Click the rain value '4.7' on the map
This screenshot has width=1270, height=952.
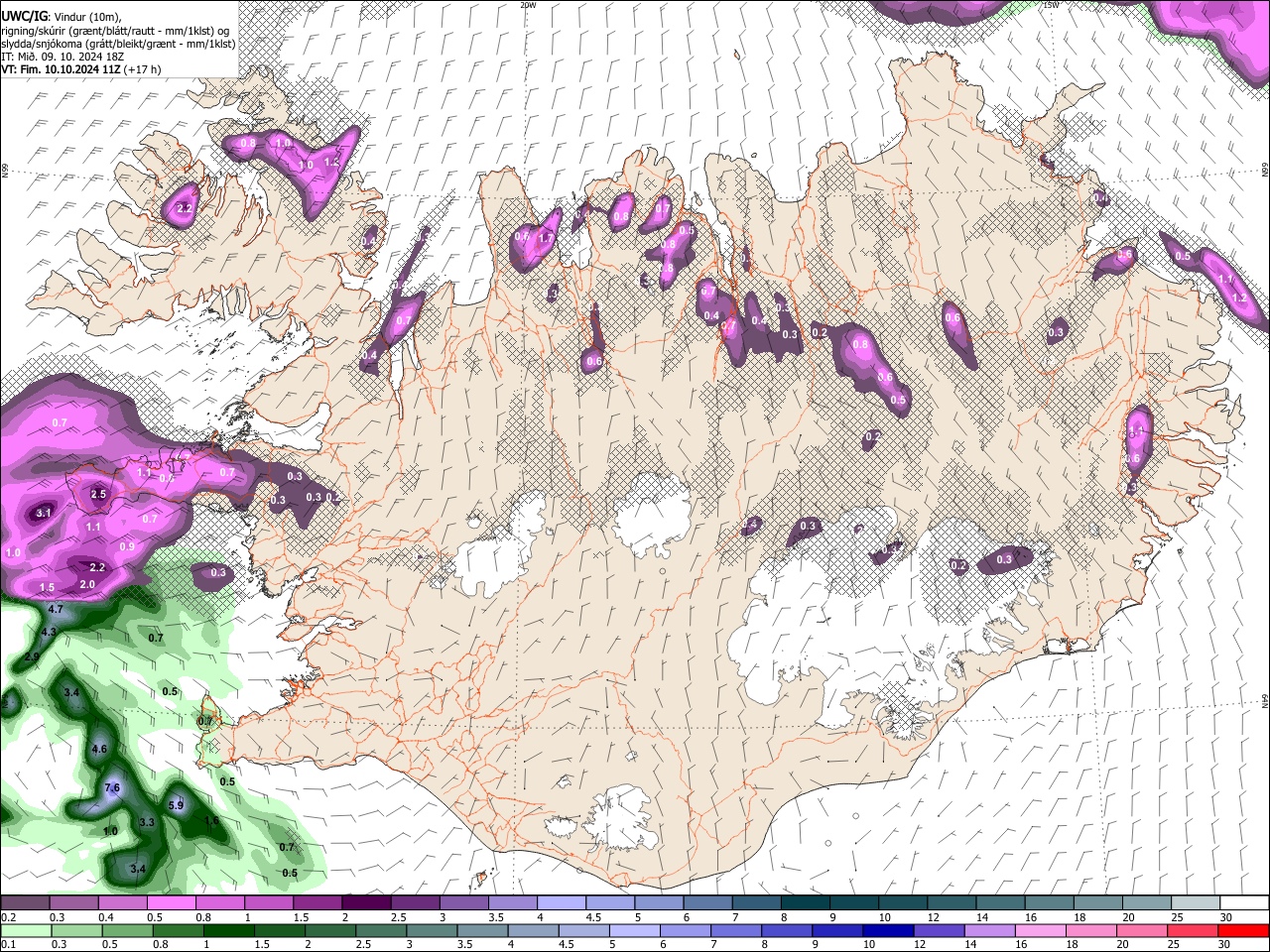(x=56, y=609)
